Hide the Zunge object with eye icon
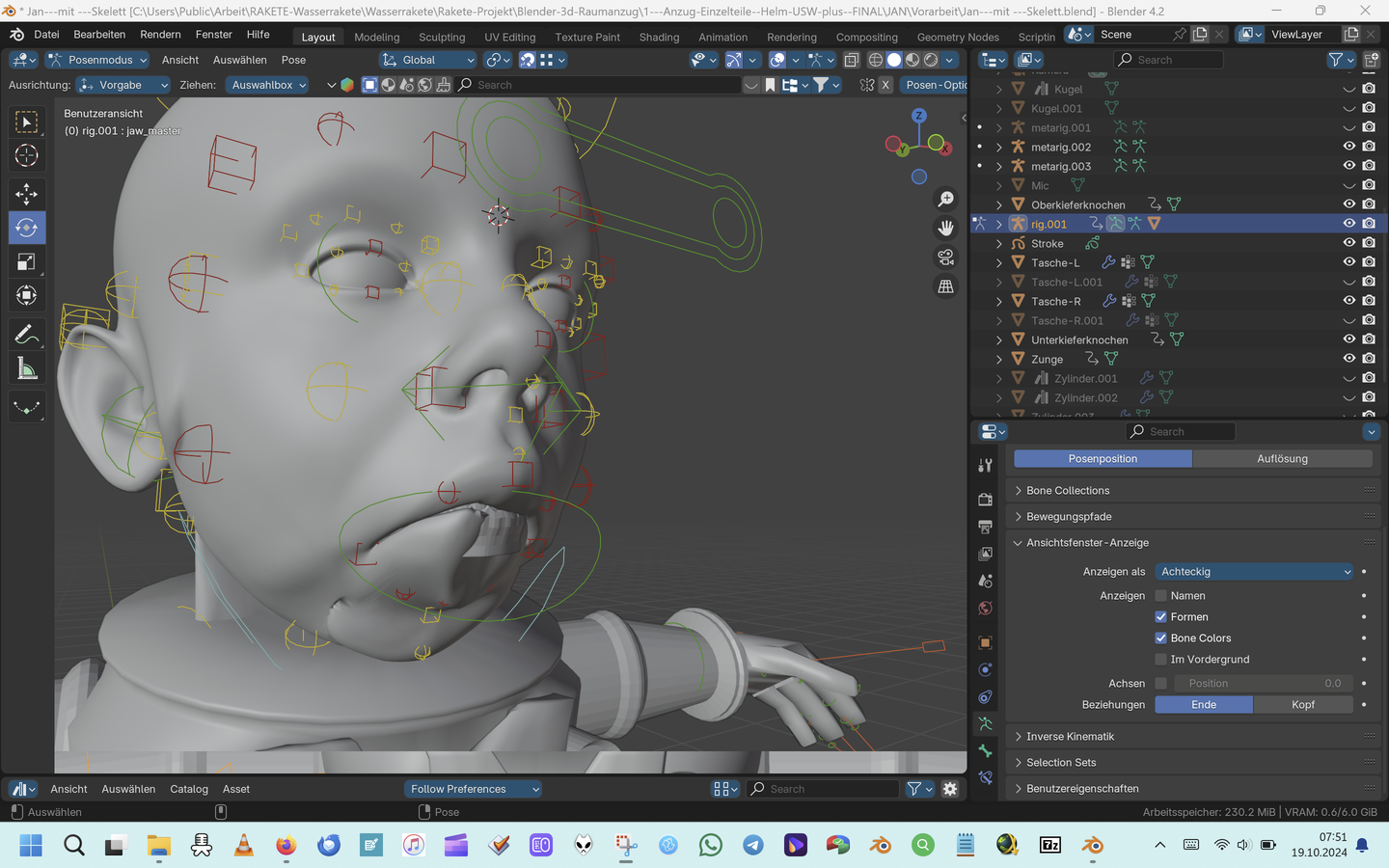Screen dimensions: 1389x868 pyautogui.click(x=1348, y=359)
